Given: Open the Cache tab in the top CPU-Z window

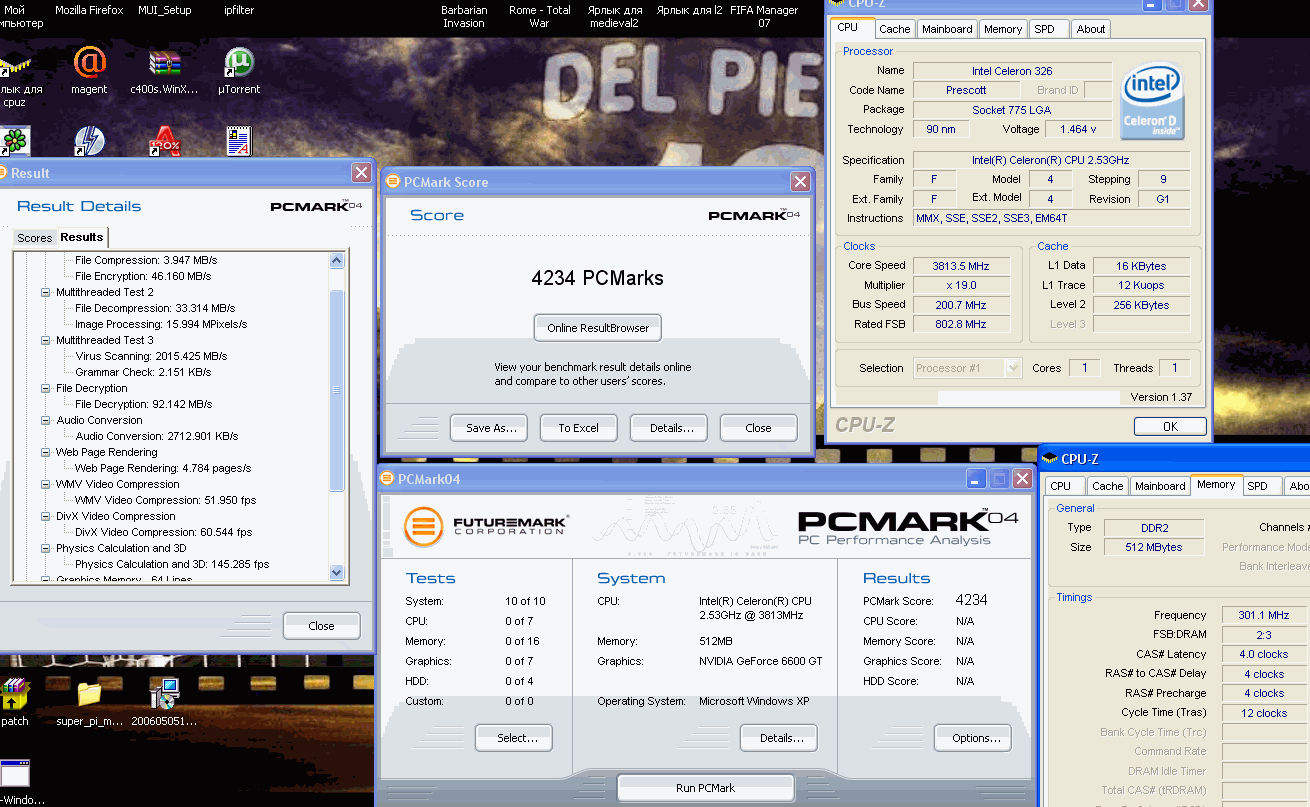Looking at the screenshot, I should [x=895, y=29].
